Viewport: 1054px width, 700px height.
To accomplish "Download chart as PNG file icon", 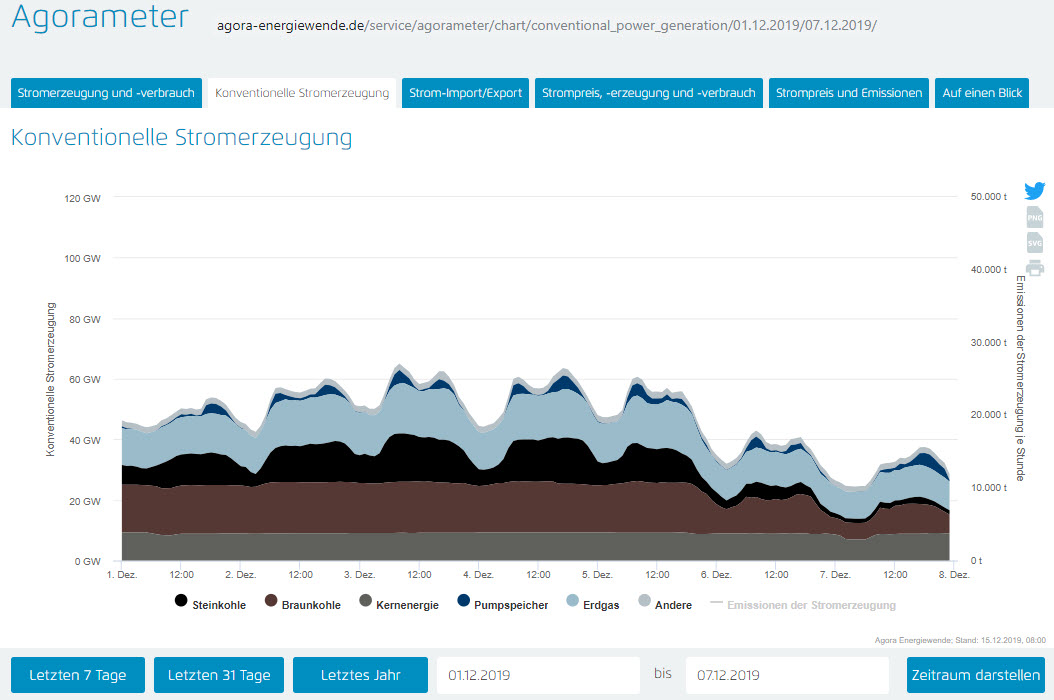I will [x=1034, y=218].
